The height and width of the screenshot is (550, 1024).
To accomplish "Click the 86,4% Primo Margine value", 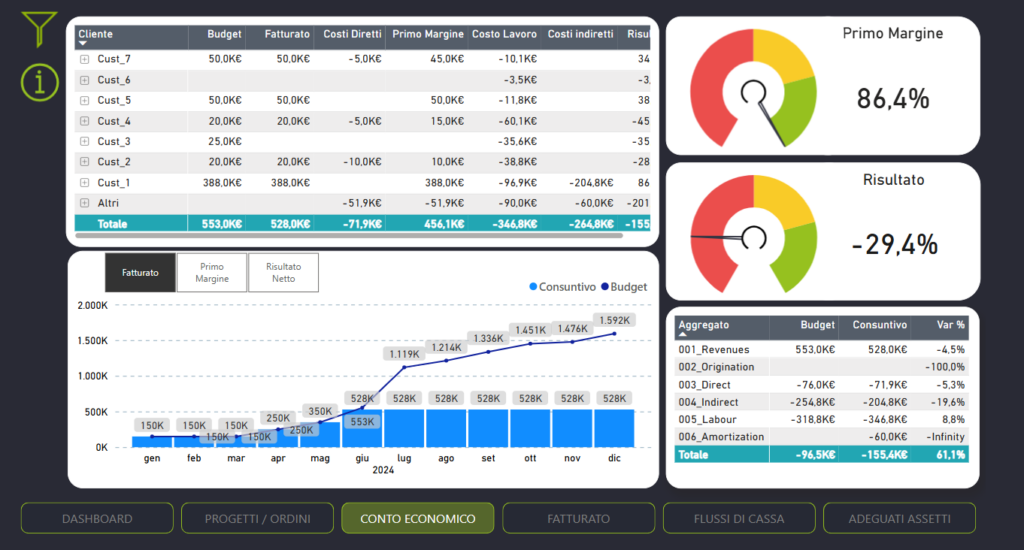I will tap(893, 99).
